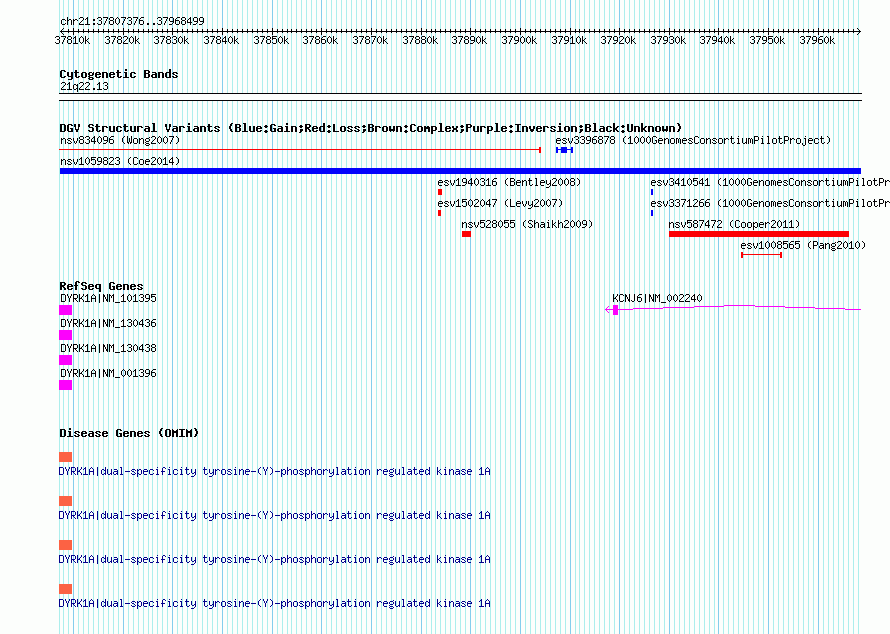Click the 37920k ruler tick
Image resolution: width=890 pixels, height=634 pixels.
coord(618,40)
